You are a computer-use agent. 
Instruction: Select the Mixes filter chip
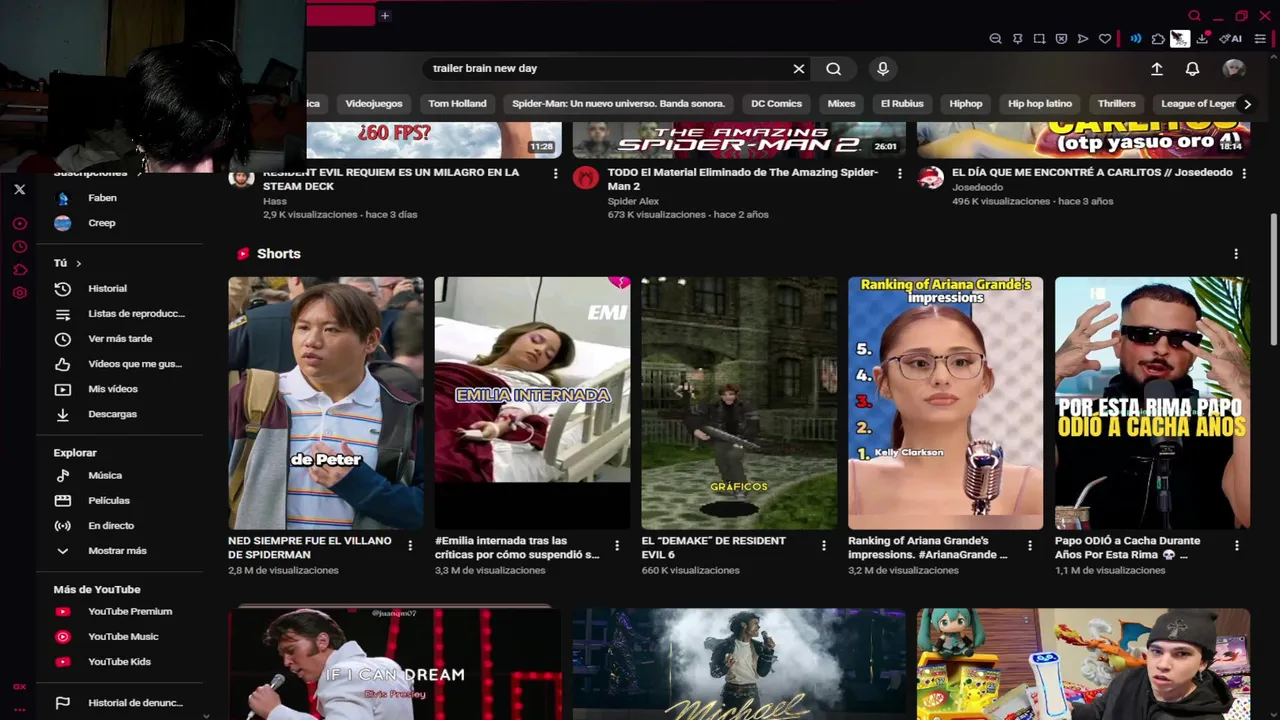(x=841, y=104)
